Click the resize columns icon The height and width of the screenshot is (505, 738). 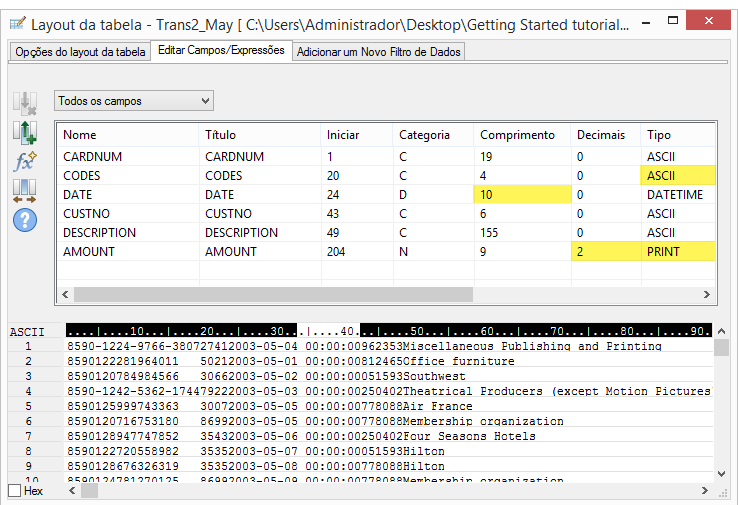[x=24, y=189]
